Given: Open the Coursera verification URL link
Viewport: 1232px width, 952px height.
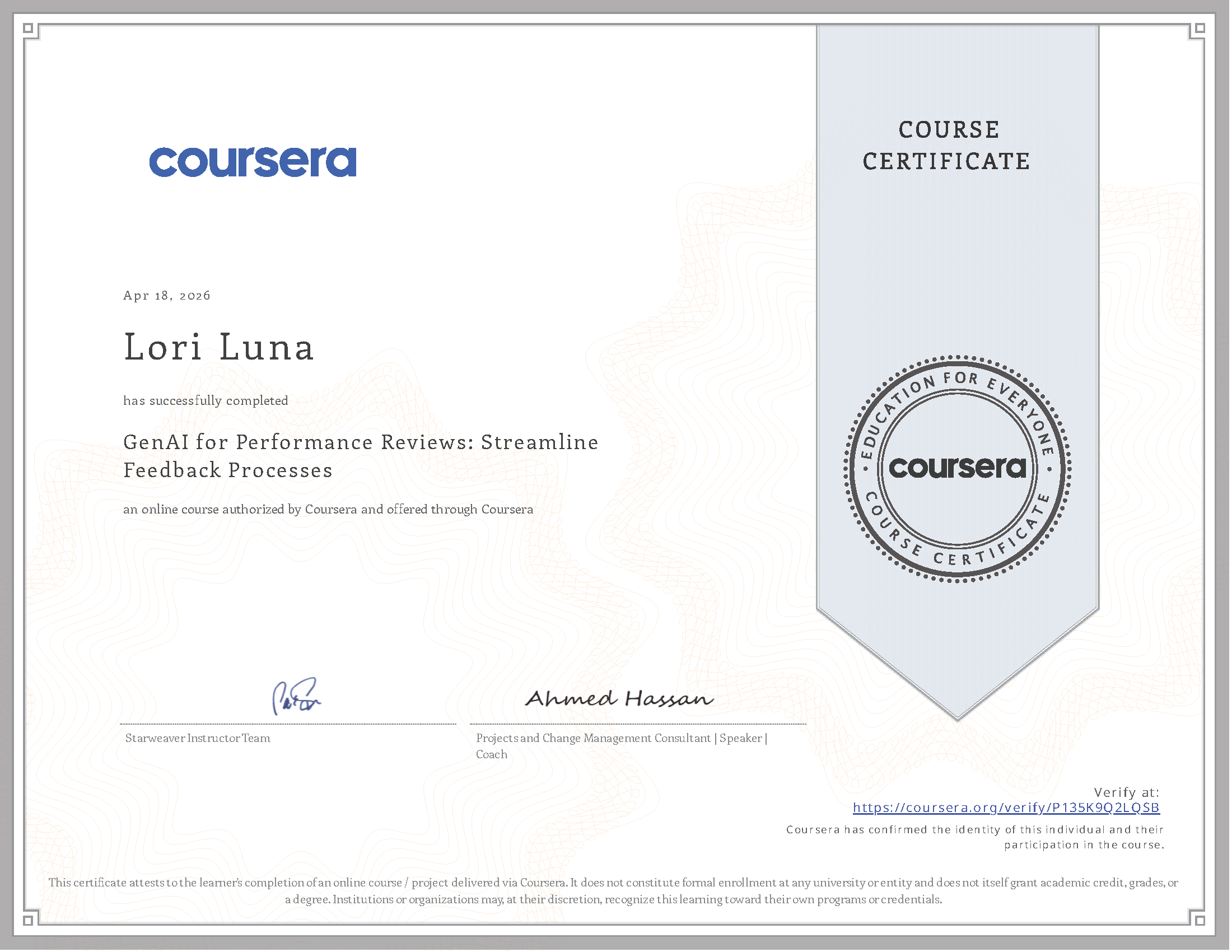Looking at the screenshot, I should (1008, 809).
